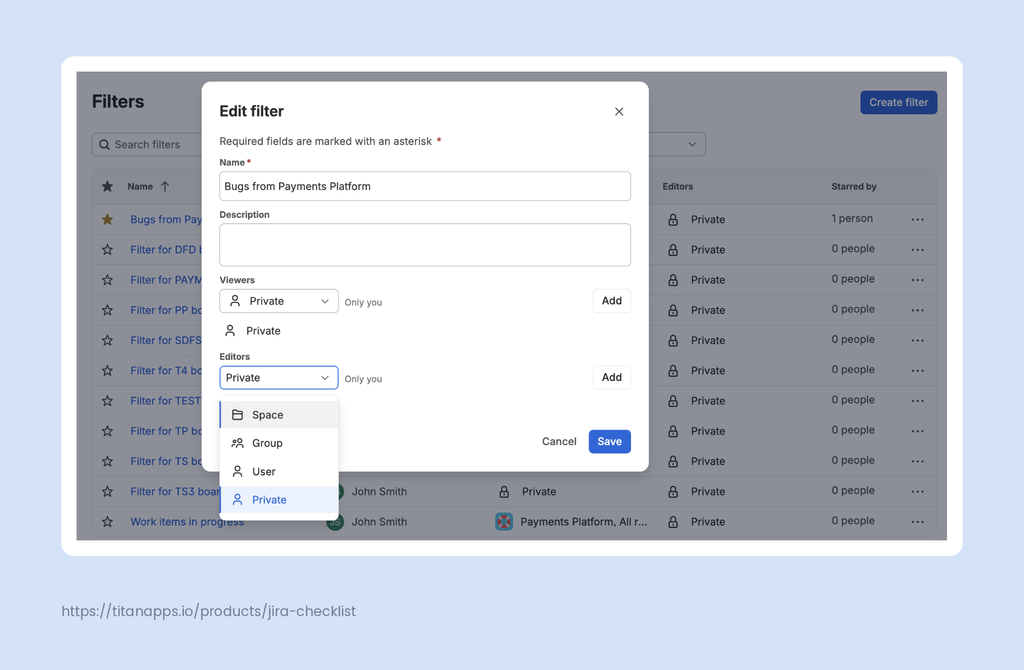This screenshot has height=670, width=1024.
Task: Open more actions menu for Filter for TS3 board
Action: [x=918, y=491]
